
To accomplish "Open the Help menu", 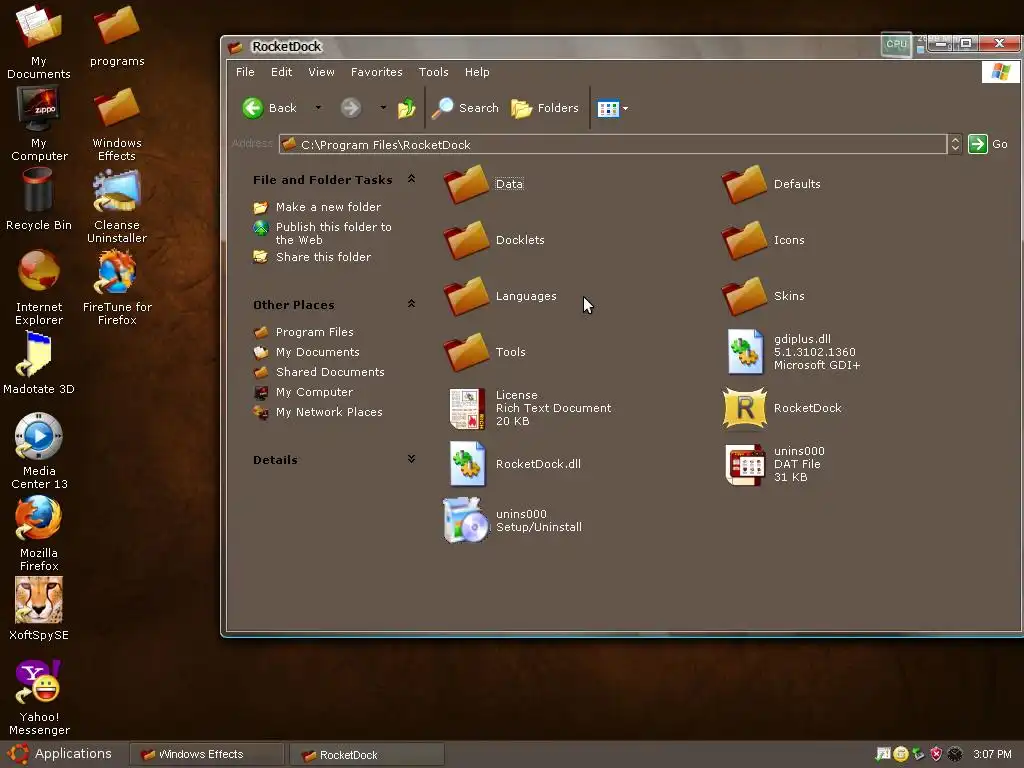I will pyautogui.click(x=477, y=72).
